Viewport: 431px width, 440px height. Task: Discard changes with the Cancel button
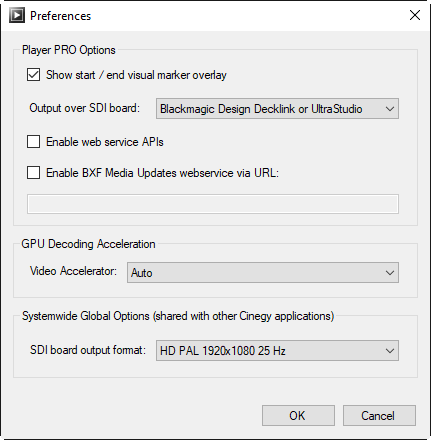click(x=379, y=415)
